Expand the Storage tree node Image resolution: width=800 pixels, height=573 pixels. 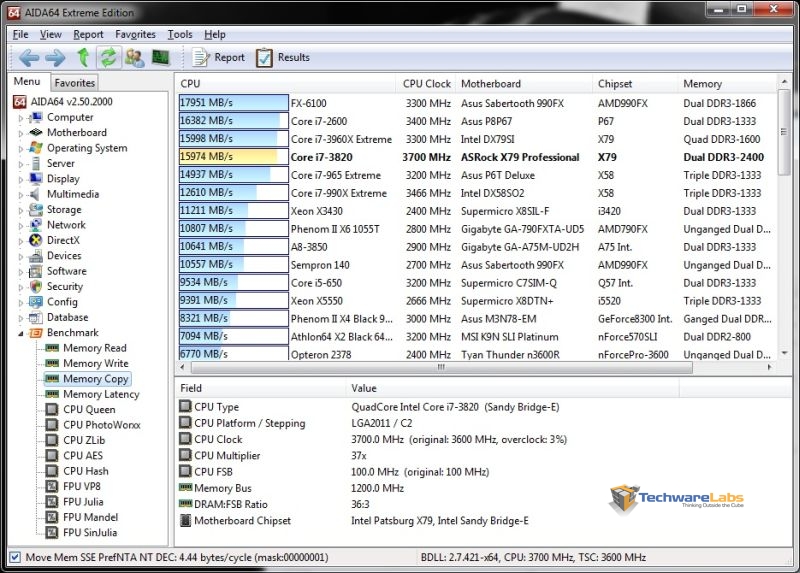(x=20, y=211)
